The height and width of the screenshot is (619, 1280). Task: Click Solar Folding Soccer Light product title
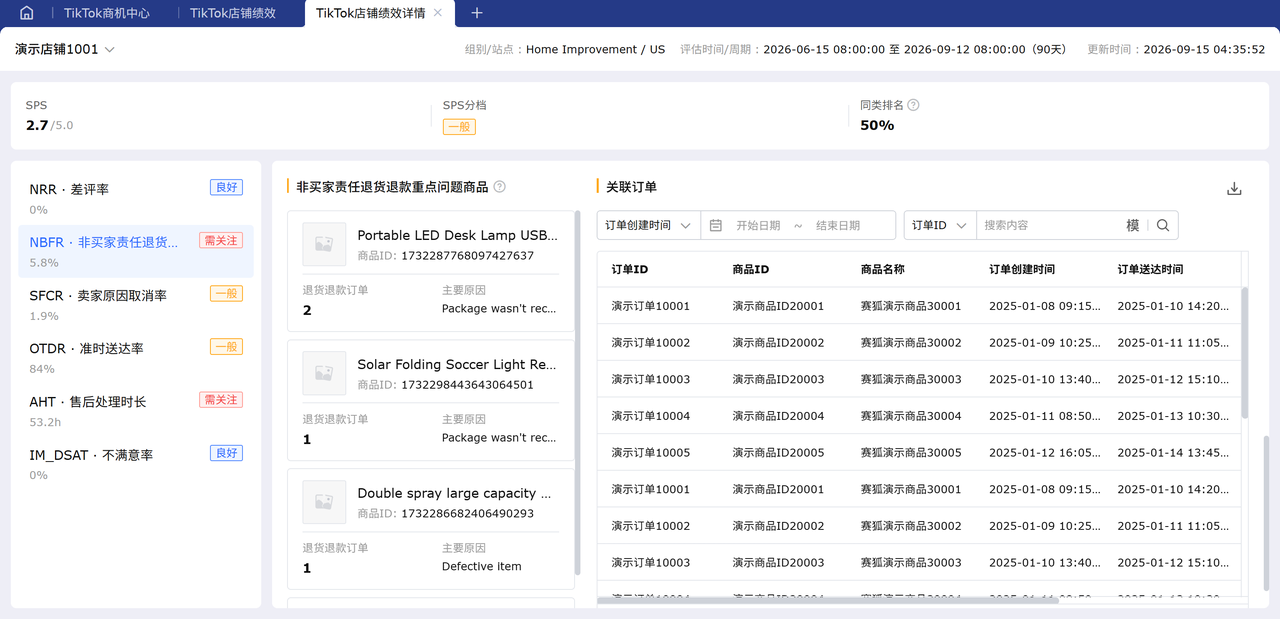coord(458,365)
